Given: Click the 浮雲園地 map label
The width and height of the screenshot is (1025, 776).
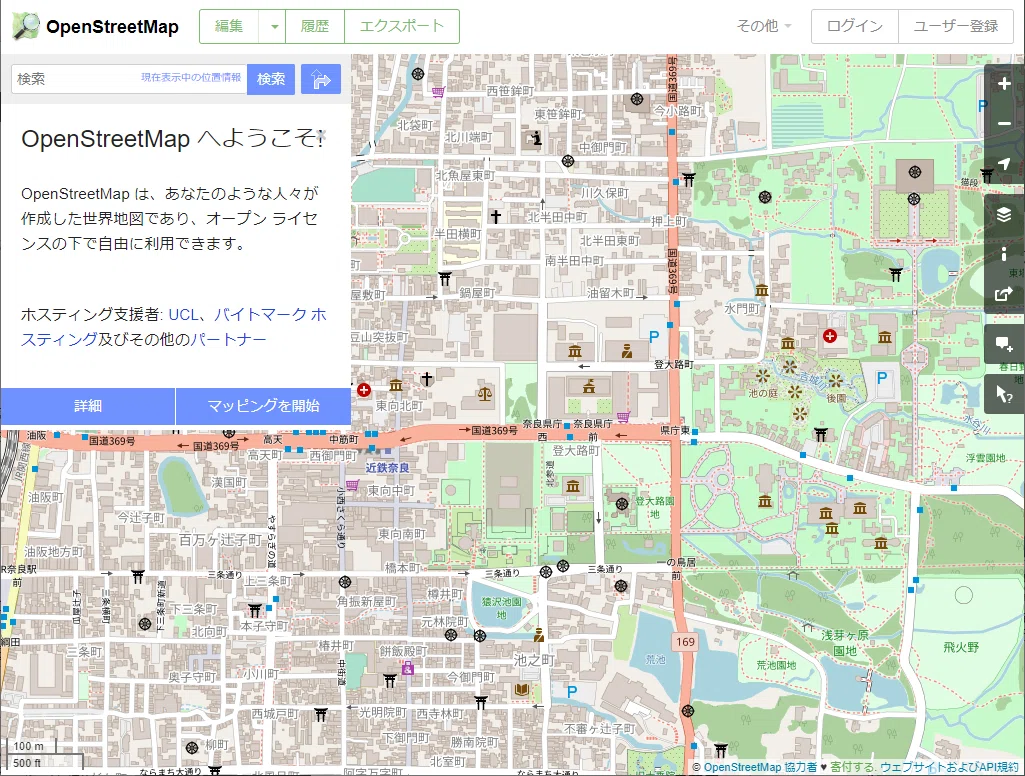Looking at the screenshot, I should pyautogui.click(x=986, y=458).
